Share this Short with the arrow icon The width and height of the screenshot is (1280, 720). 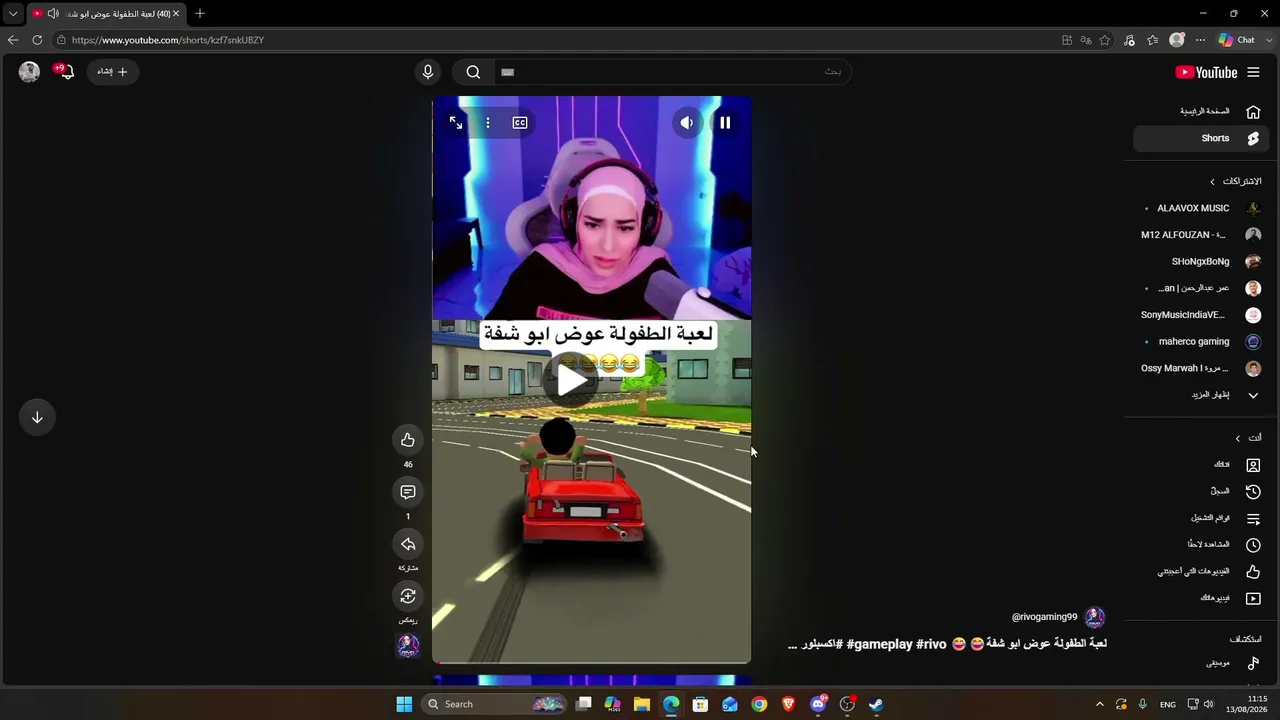point(408,544)
